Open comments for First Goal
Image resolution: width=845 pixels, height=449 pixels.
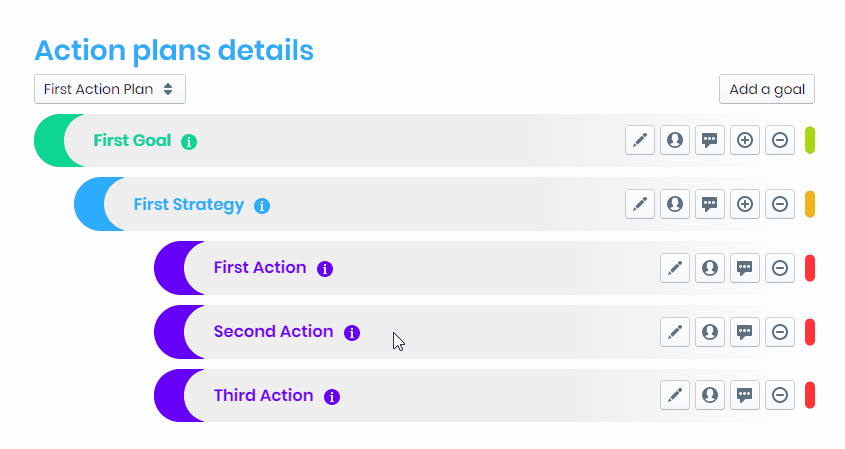[x=710, y=140]
